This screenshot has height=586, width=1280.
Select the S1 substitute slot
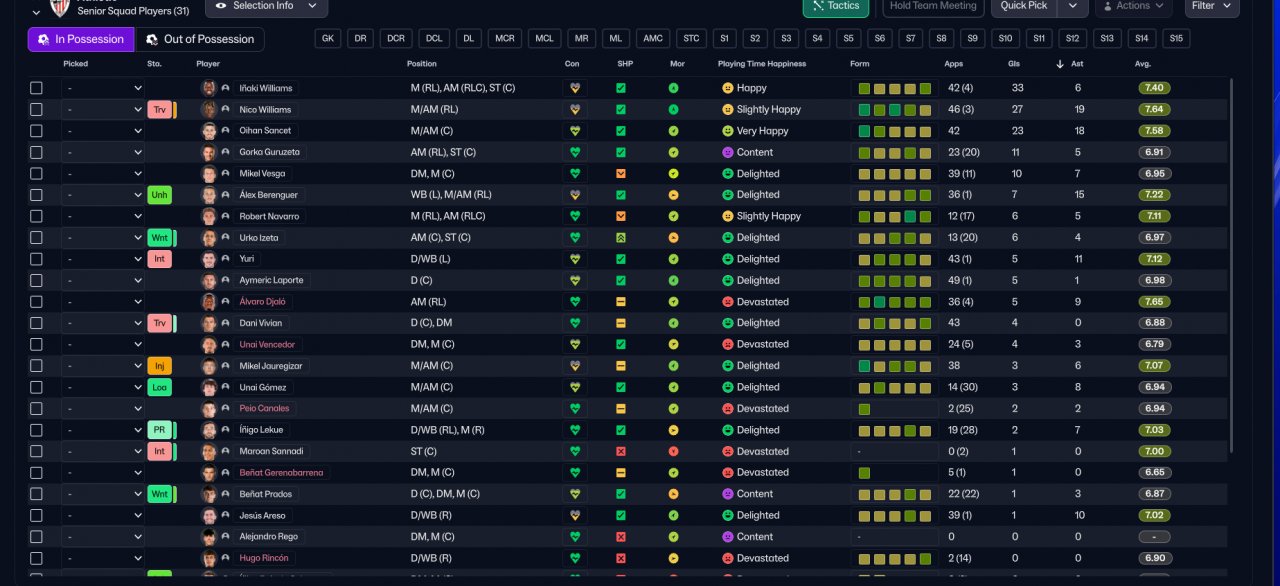[724, 39]
